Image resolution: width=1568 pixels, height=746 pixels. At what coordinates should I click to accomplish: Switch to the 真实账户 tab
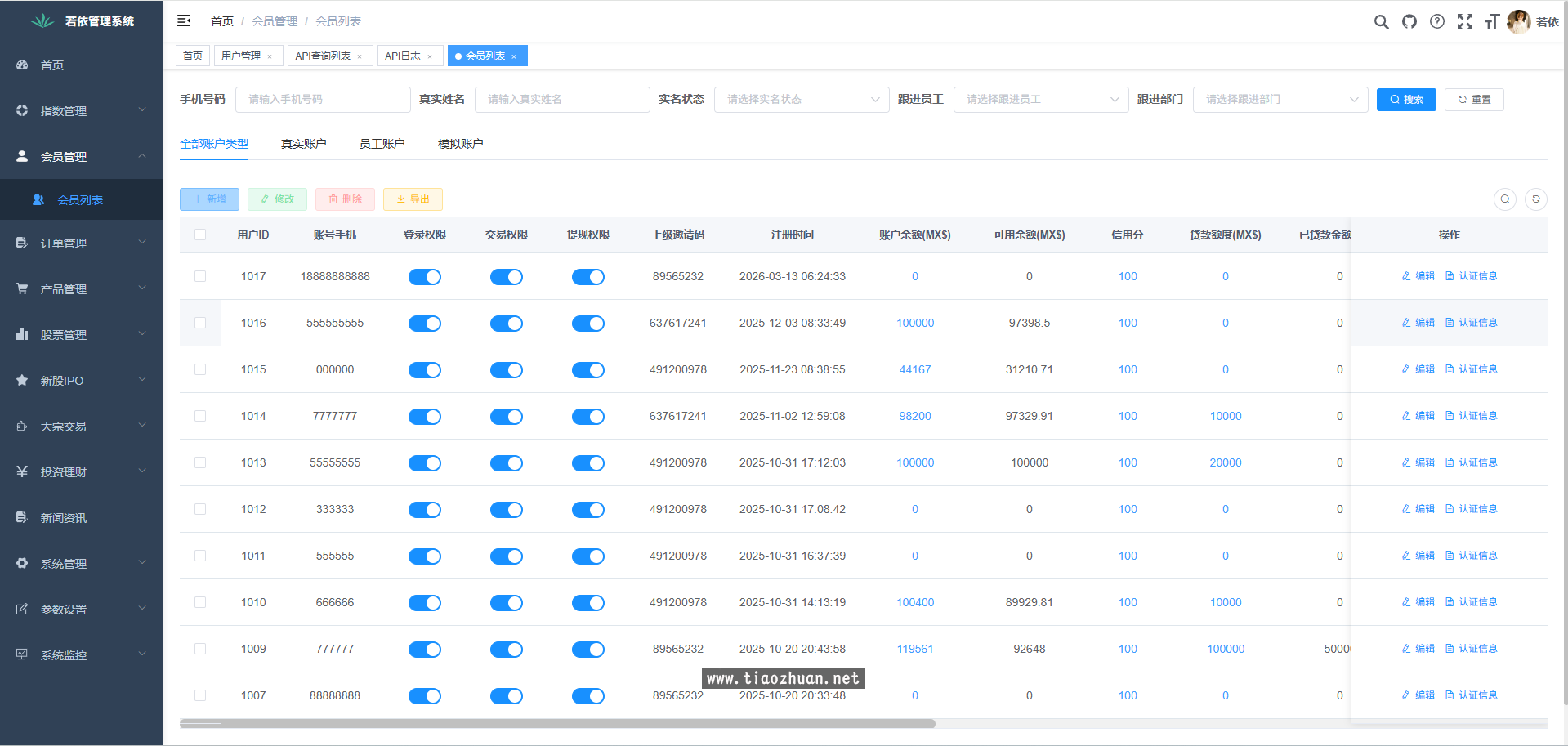pyautogui.click(x=303, y=144)
